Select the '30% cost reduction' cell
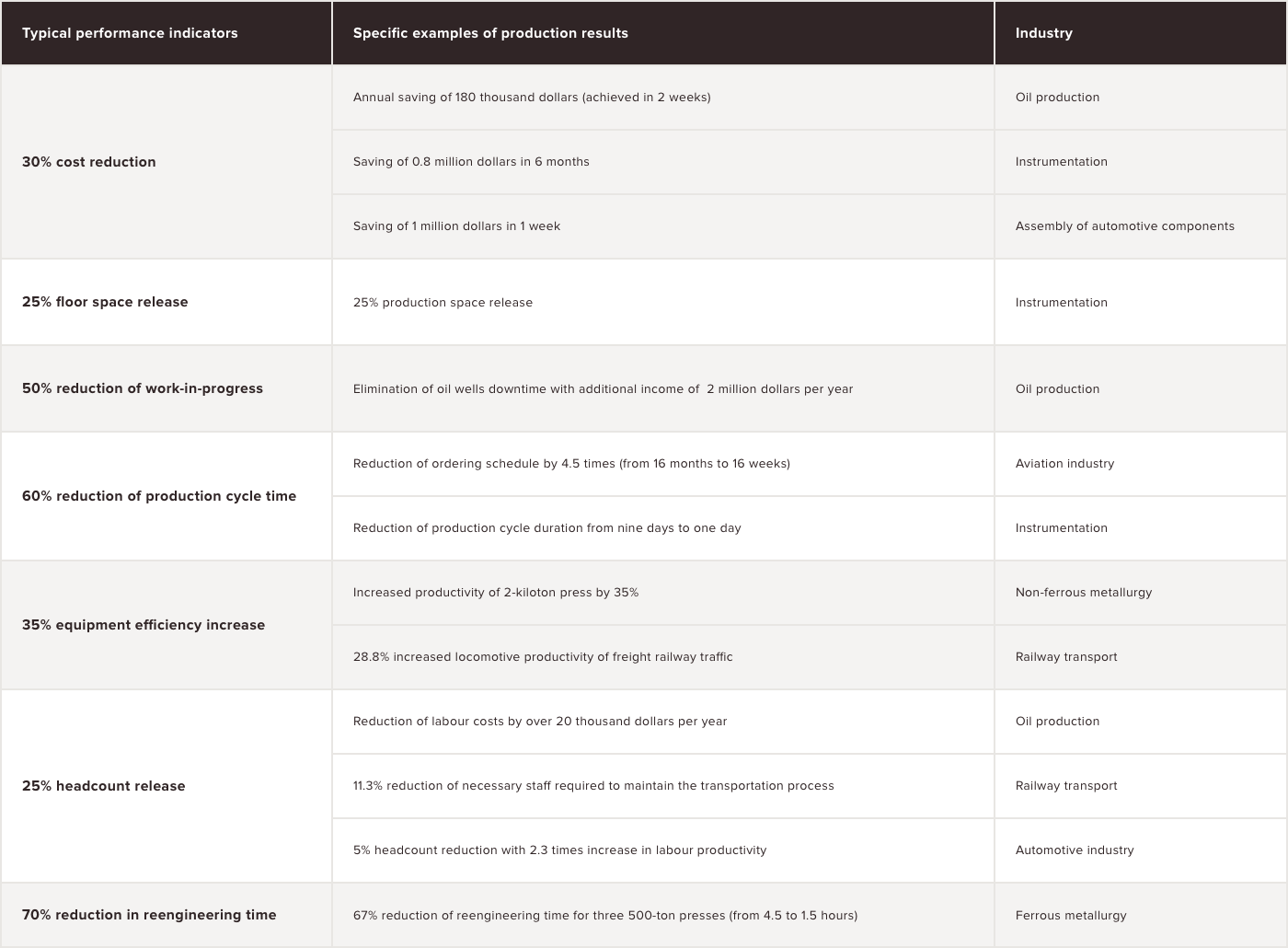This screenshot has width=1288, height=948. coord(89,162)
